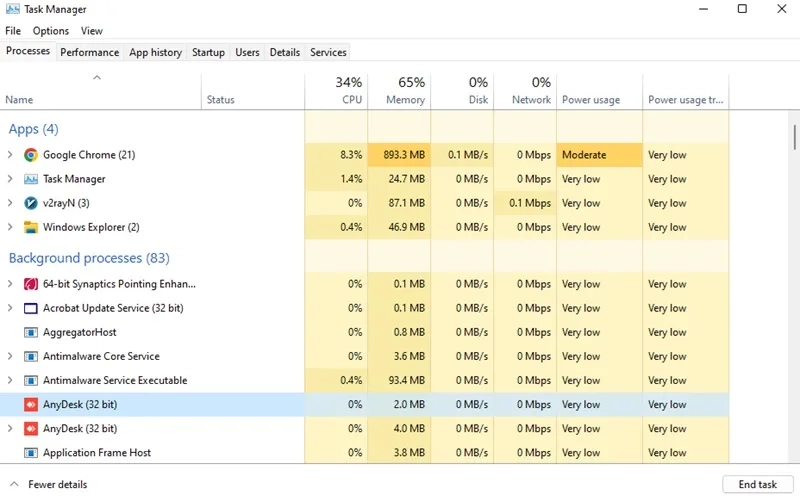The height and width of the screenshot is (501, 800).
Task: Switch to the Services tab
Action: (328, 52)
